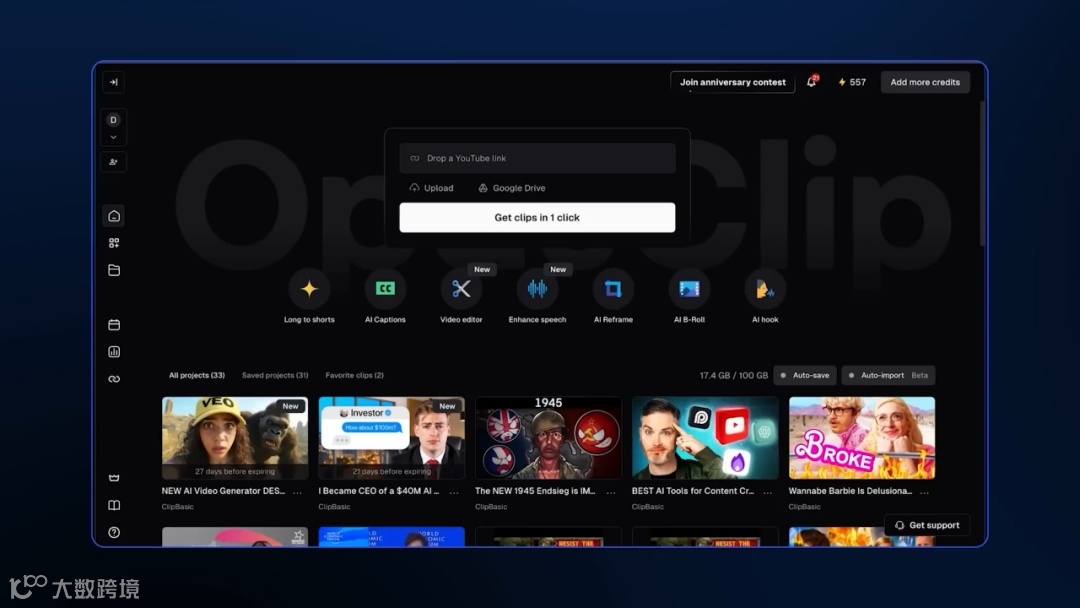
Task: Open the AI Captions tool
Action: click(x=385, y=296)
